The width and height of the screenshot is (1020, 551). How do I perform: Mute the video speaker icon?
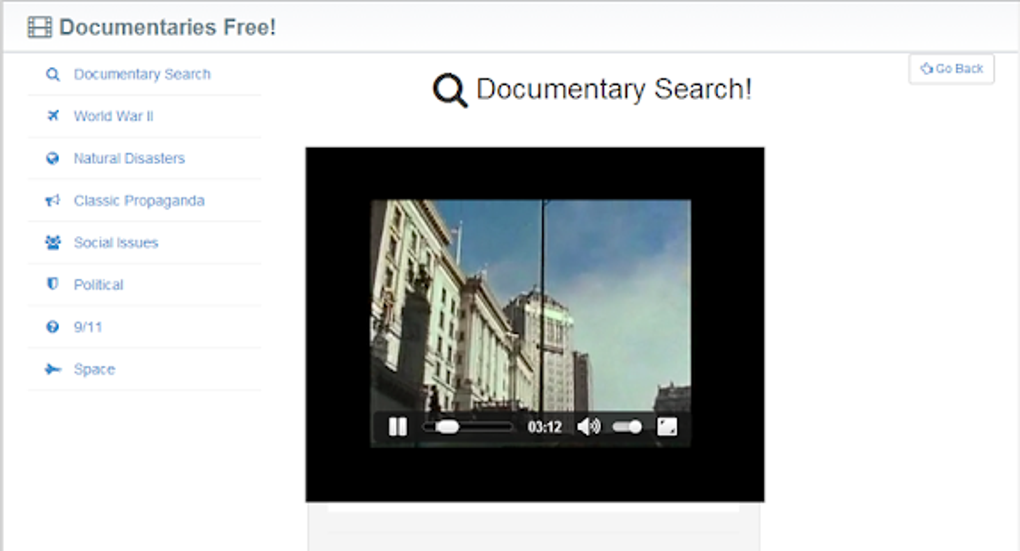coord(589,427)
